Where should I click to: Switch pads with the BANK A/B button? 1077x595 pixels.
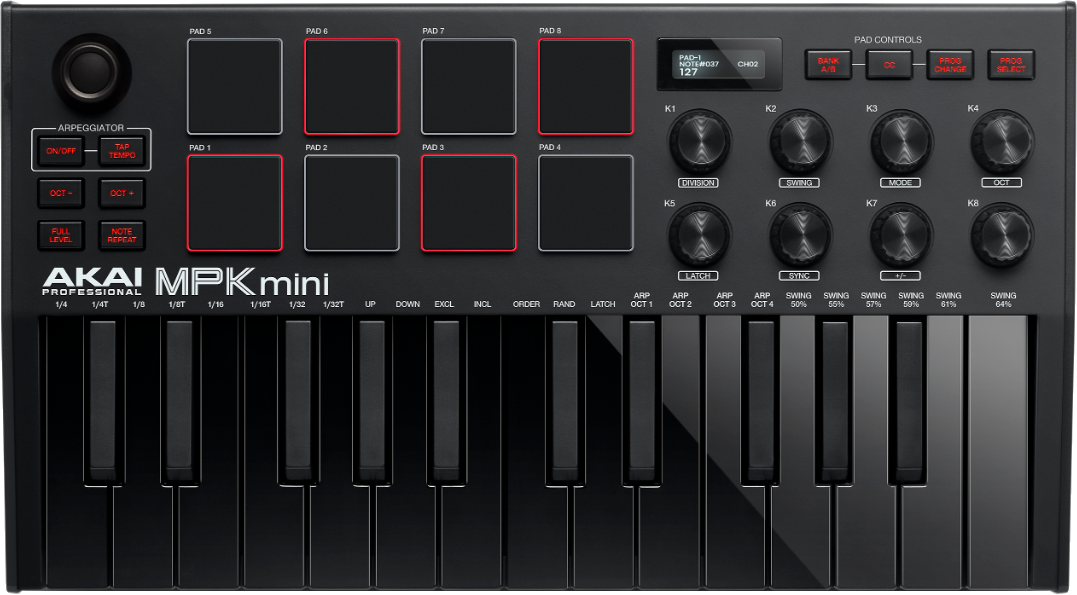pos(828,65)
